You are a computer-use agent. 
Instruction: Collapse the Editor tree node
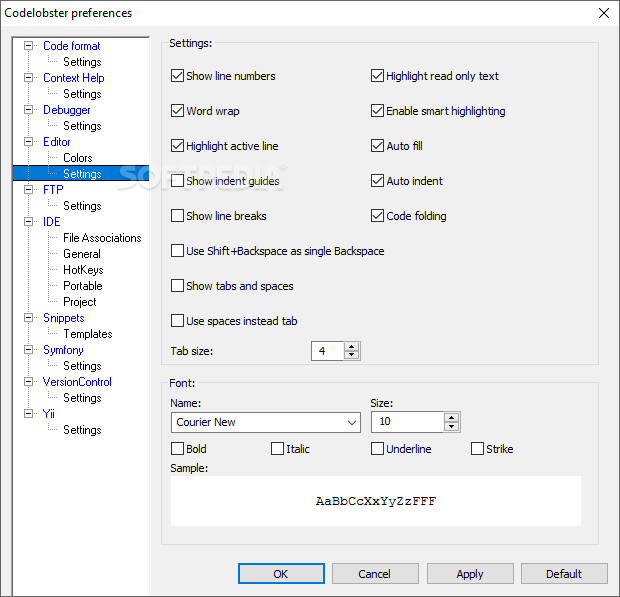[28, 142]
